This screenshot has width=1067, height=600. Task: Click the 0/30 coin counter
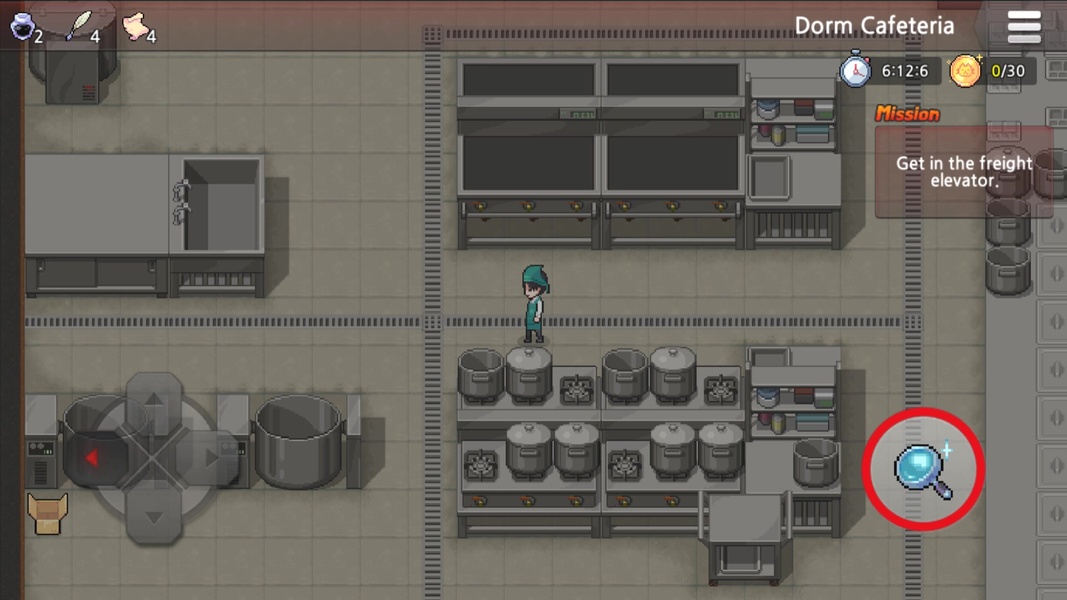(x=1008, y=71)
